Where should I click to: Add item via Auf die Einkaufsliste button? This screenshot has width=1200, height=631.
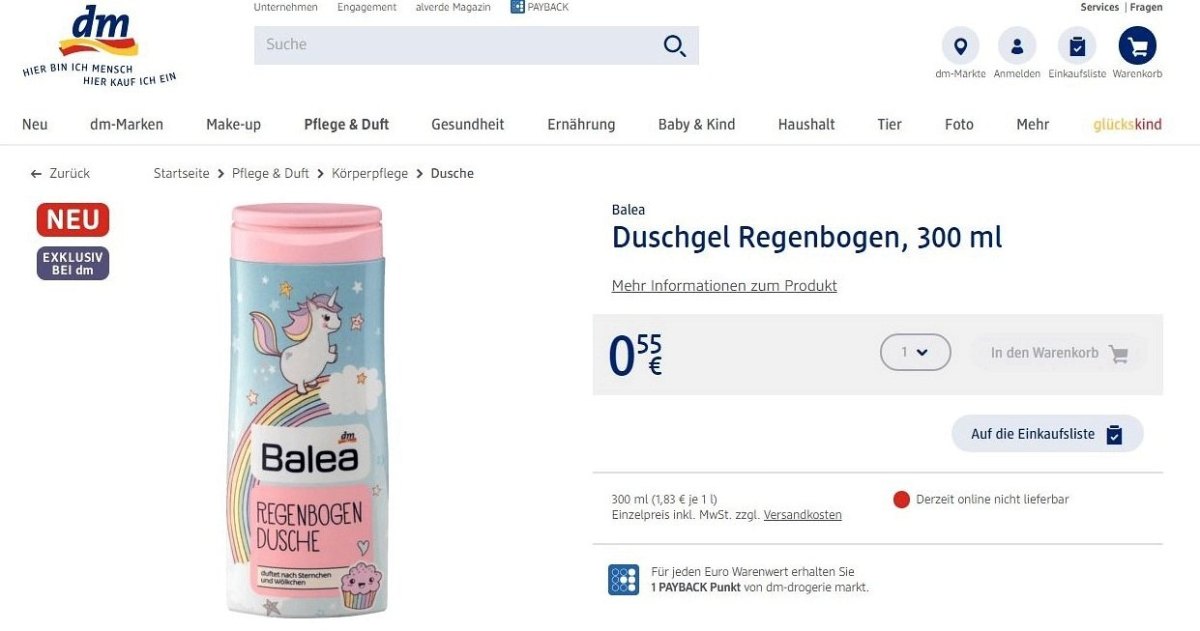[1047, 434]
